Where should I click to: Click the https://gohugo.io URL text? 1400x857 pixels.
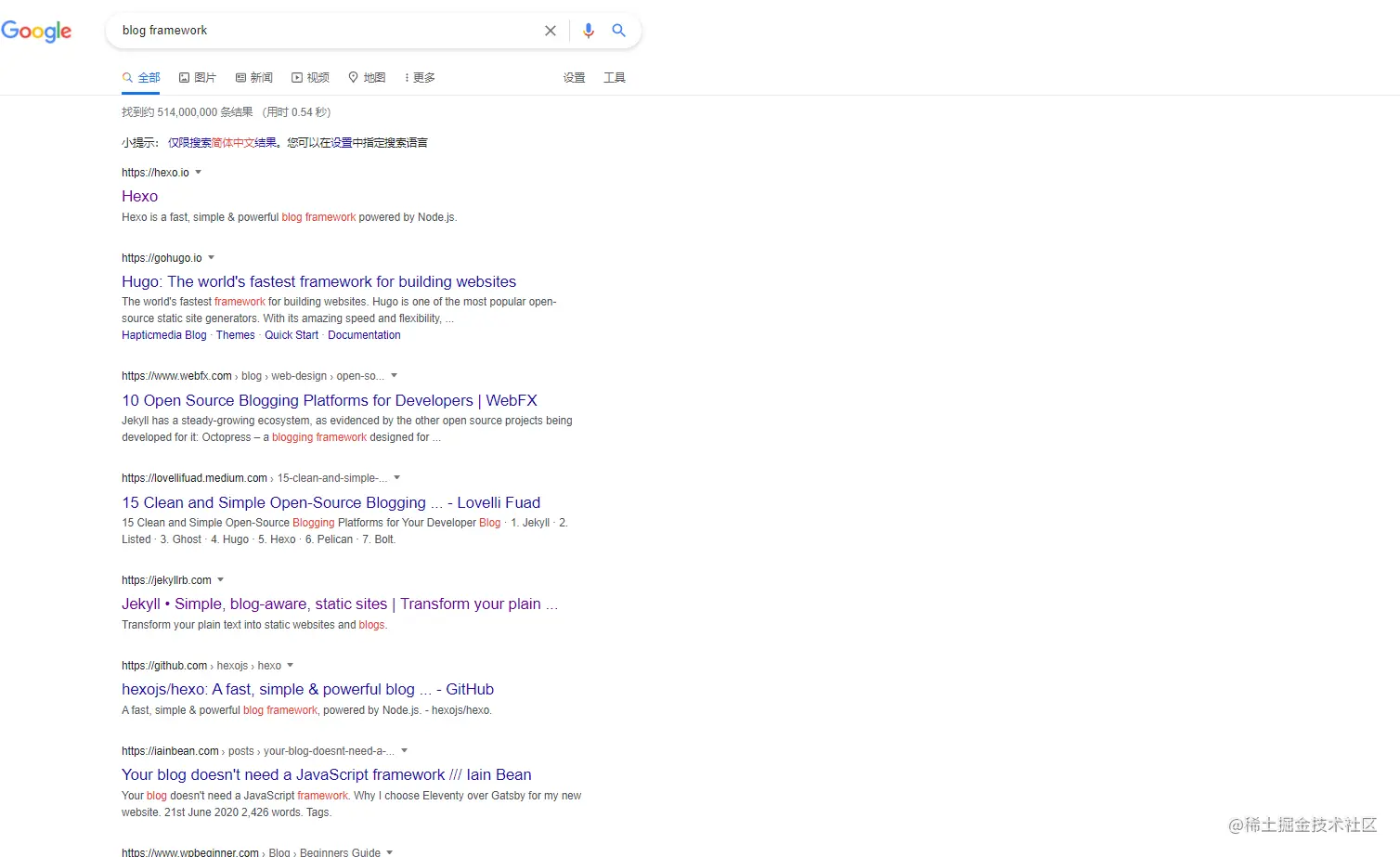coord(162,258)
